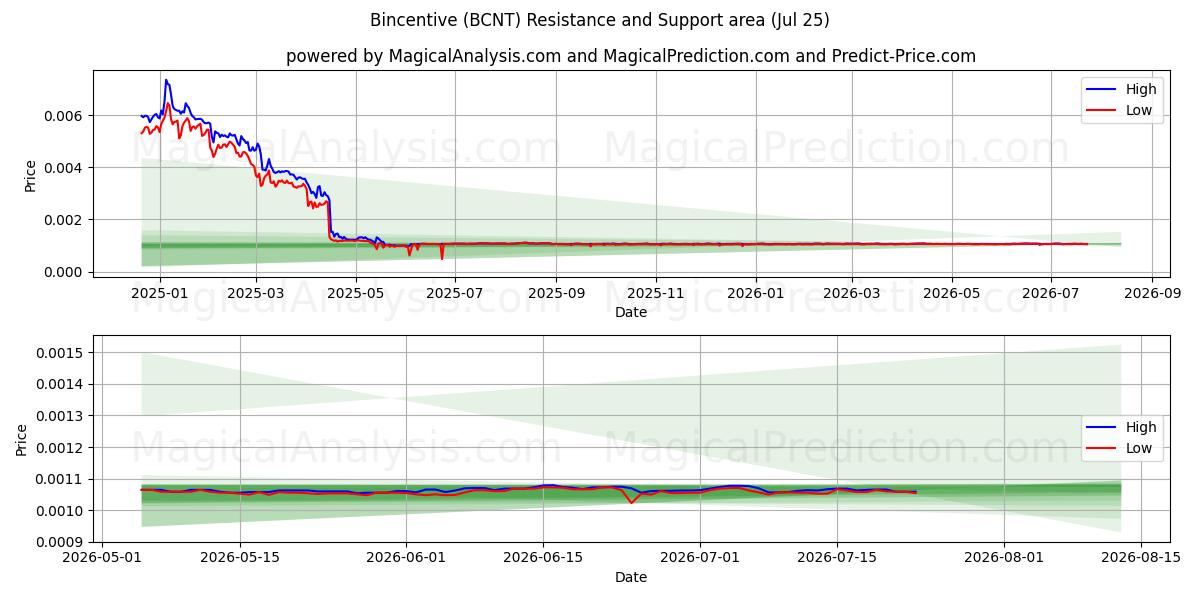
Task: Click the 'Date' axis label under upper chart
Action: pyautogui.click(x=631, y=312)
